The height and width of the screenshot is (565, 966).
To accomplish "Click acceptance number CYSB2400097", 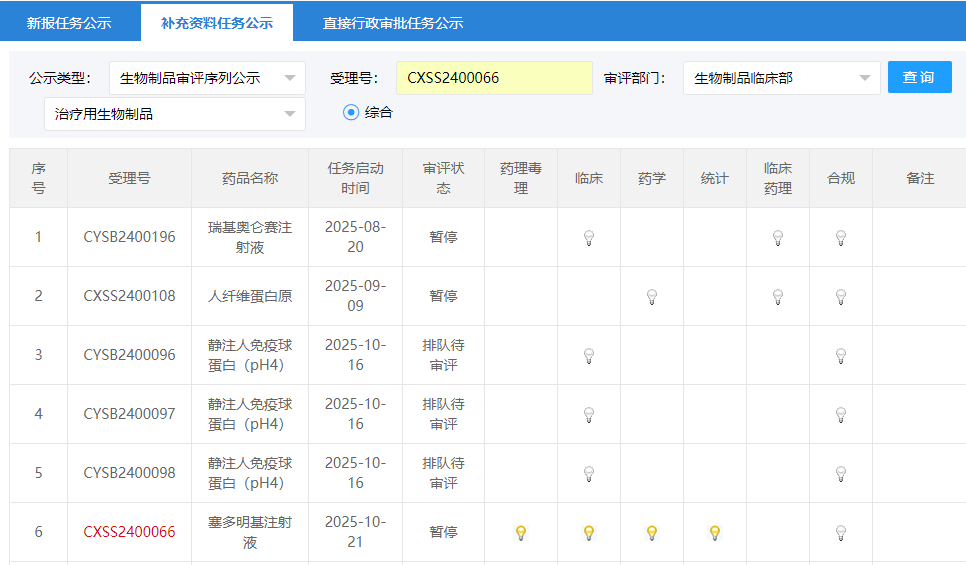I will pyautogui.click(x=129, y=413).
